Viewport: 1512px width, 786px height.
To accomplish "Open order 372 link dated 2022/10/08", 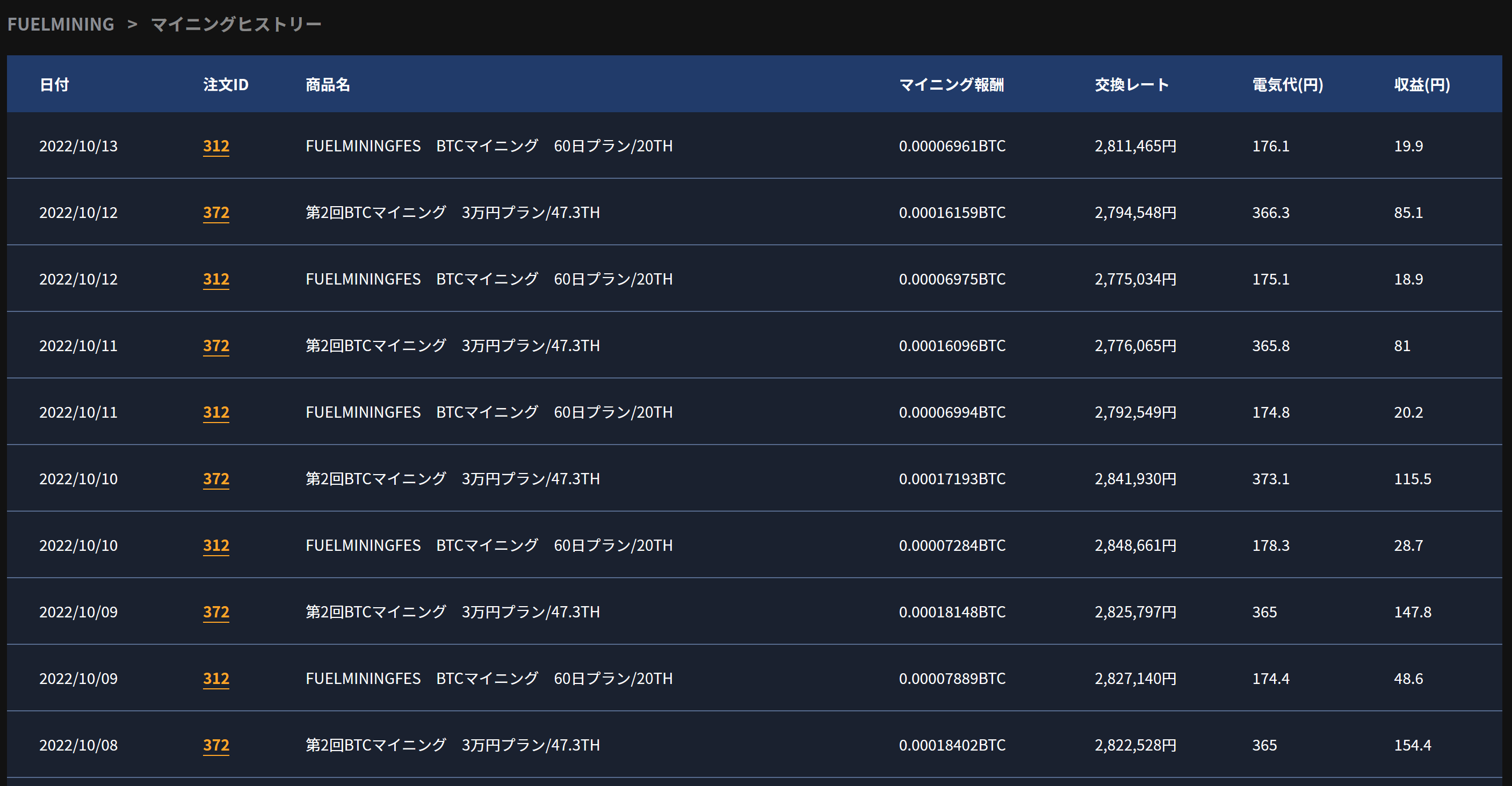I will point(216,745).
